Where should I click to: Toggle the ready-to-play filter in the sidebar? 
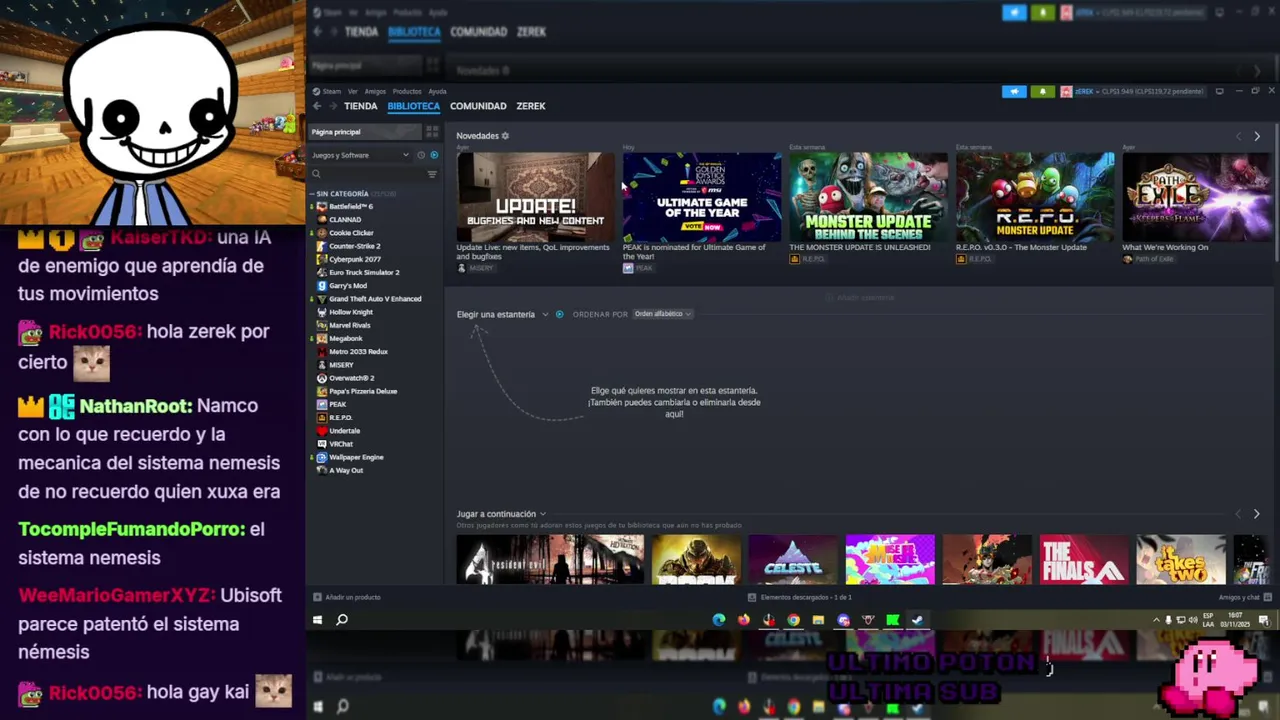434,155
